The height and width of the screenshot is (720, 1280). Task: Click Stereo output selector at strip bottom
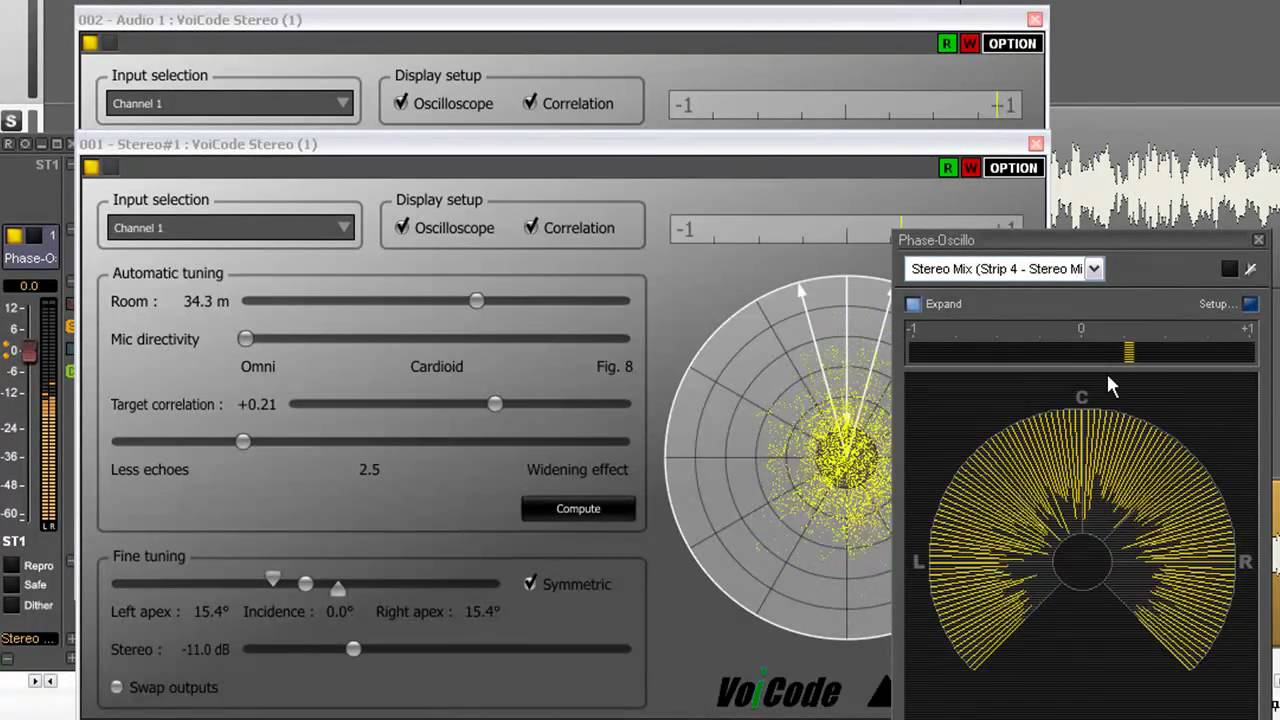coord(28,638)
